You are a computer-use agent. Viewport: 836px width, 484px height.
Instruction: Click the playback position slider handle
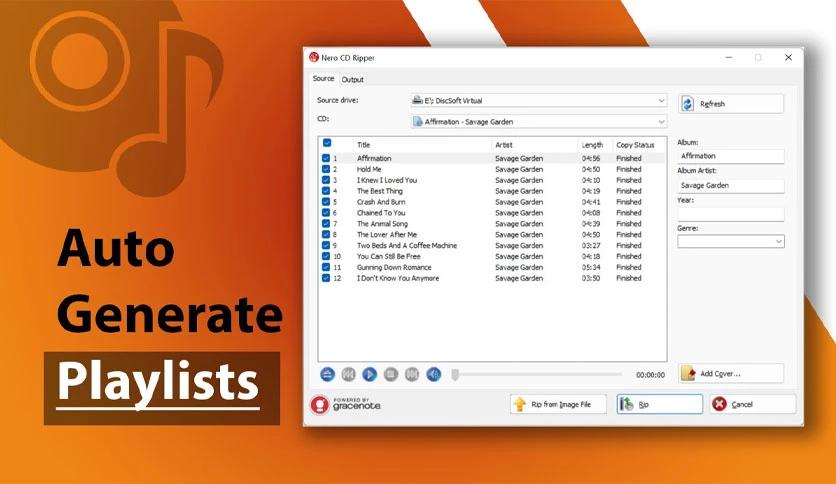click(x=455, y=375)
